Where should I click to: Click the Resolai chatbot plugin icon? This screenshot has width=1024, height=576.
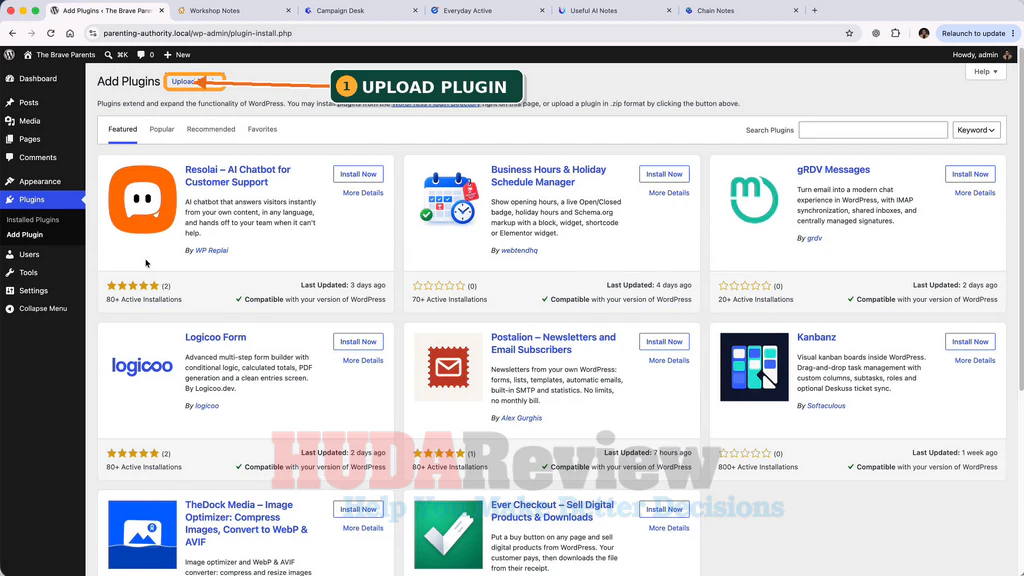(142, 199)
